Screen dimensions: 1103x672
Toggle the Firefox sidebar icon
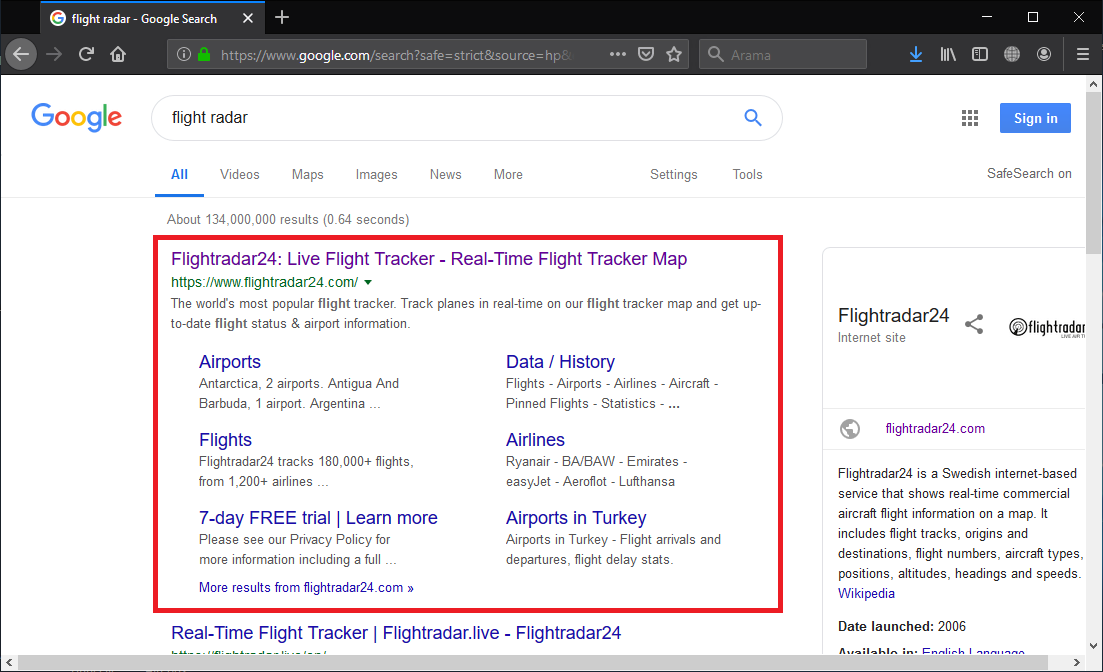(980, 55)
